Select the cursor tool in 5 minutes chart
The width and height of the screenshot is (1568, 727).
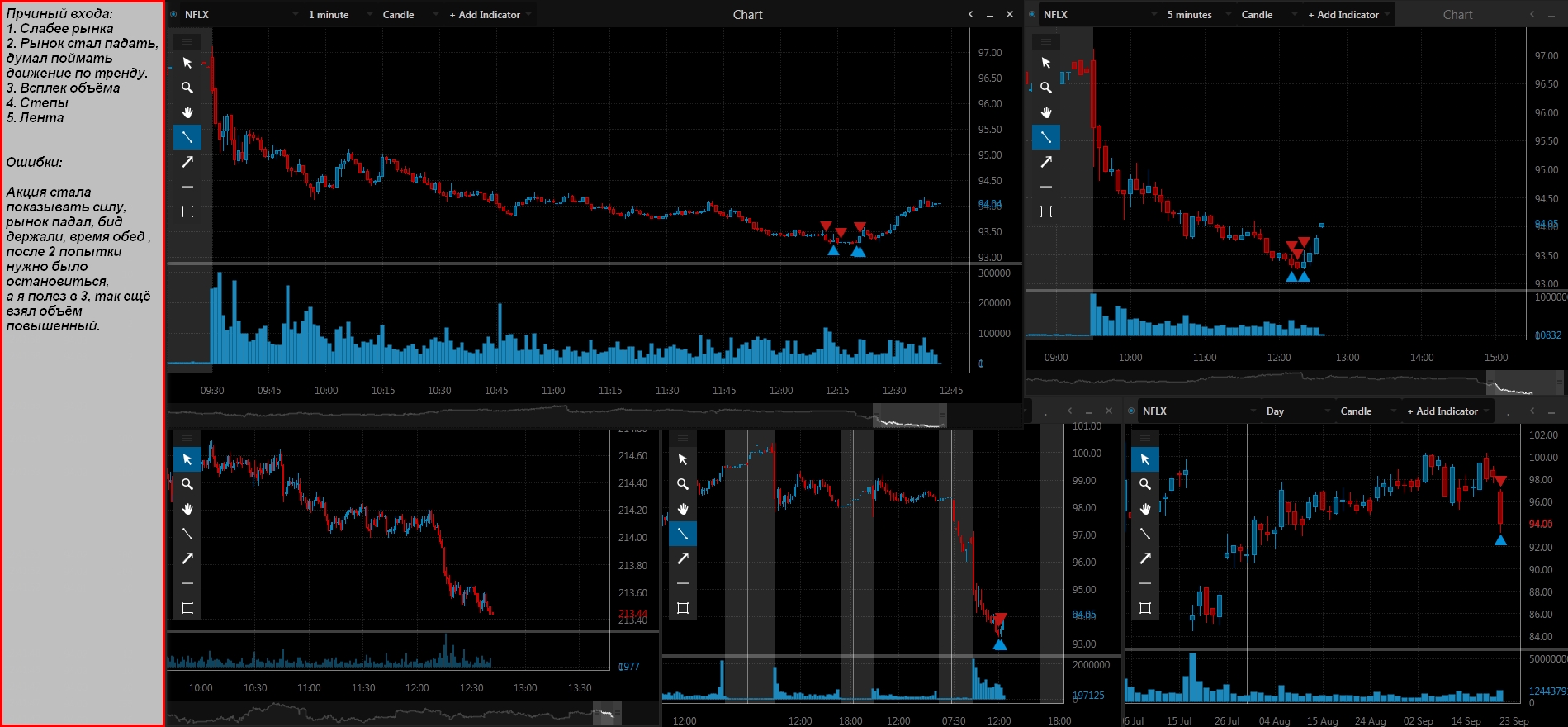pyautogui.click(x=1046, y=63)
